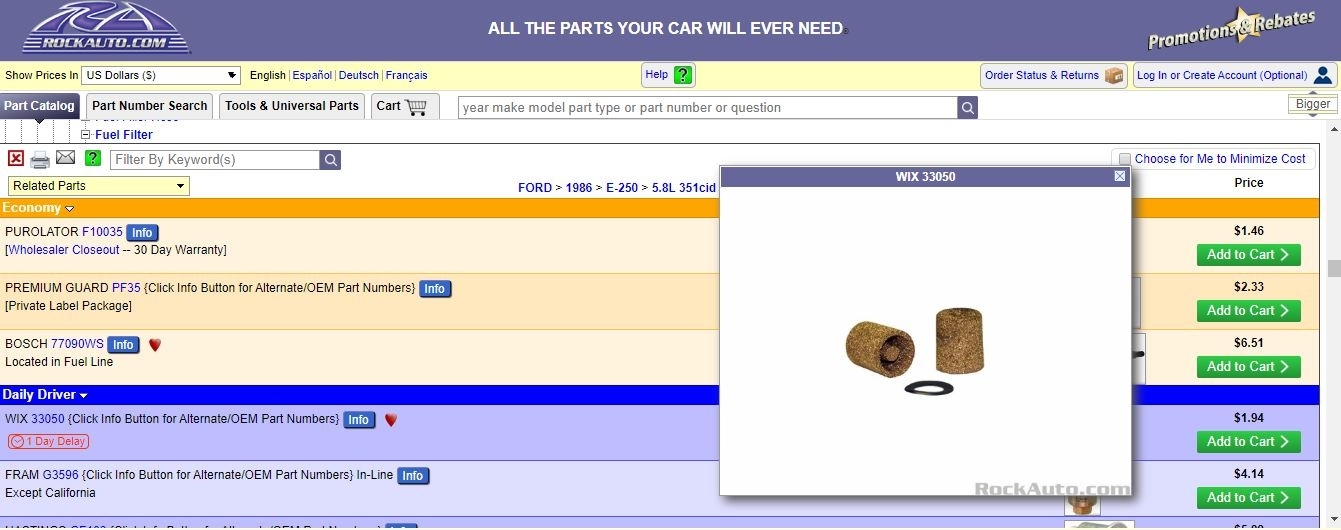Click the red heart next to BOSCH 77090WS
The width and height of the screenshot is (1341, 530).
pyautogui.click(x=155, y=345)
